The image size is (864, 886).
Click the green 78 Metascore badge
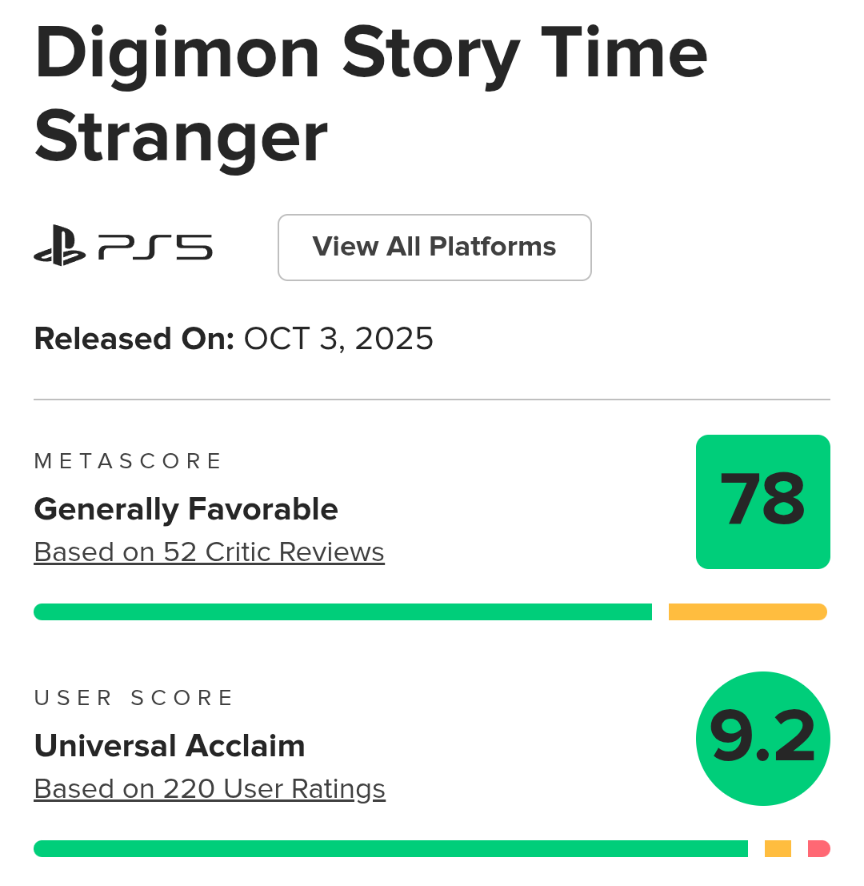[762, 501]
